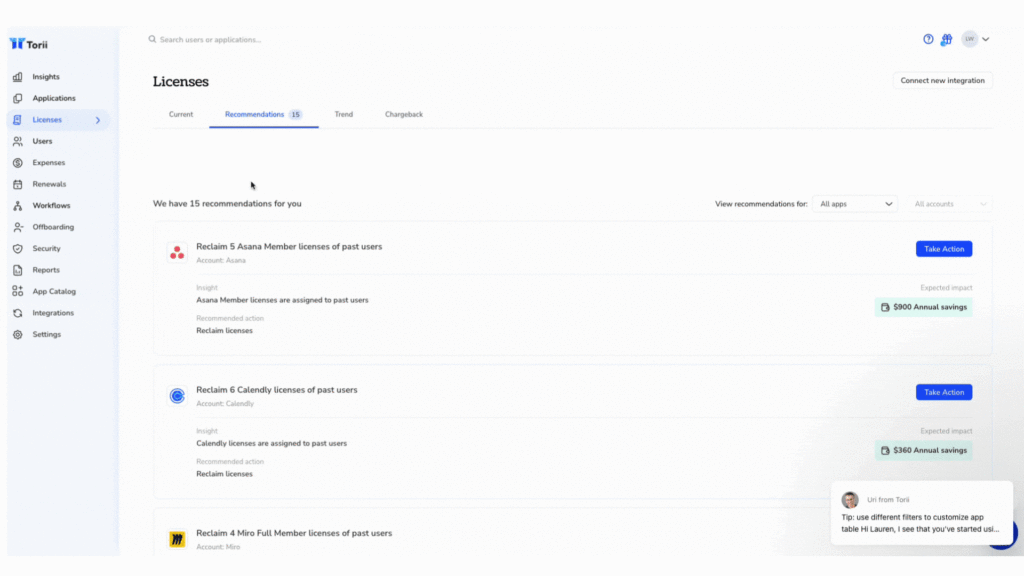1024x576 pixels.
Task: Click 'Reclaim 6 Calendly licenses' title
Action: click(277, 390)
